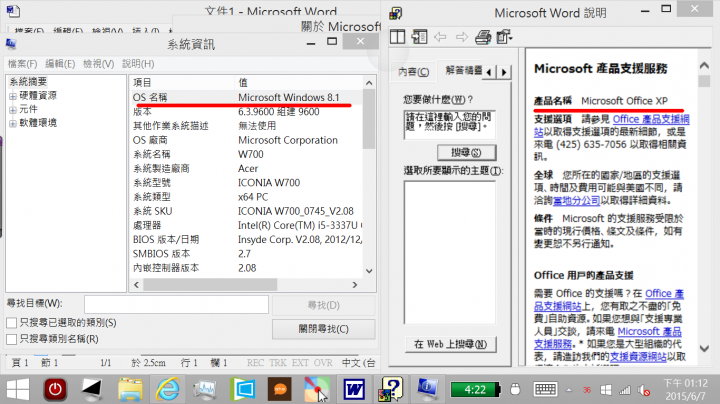The image size is (720, 404).
Task: Open the orange chat bubble app on taskbar
Action: click(280, 389)
